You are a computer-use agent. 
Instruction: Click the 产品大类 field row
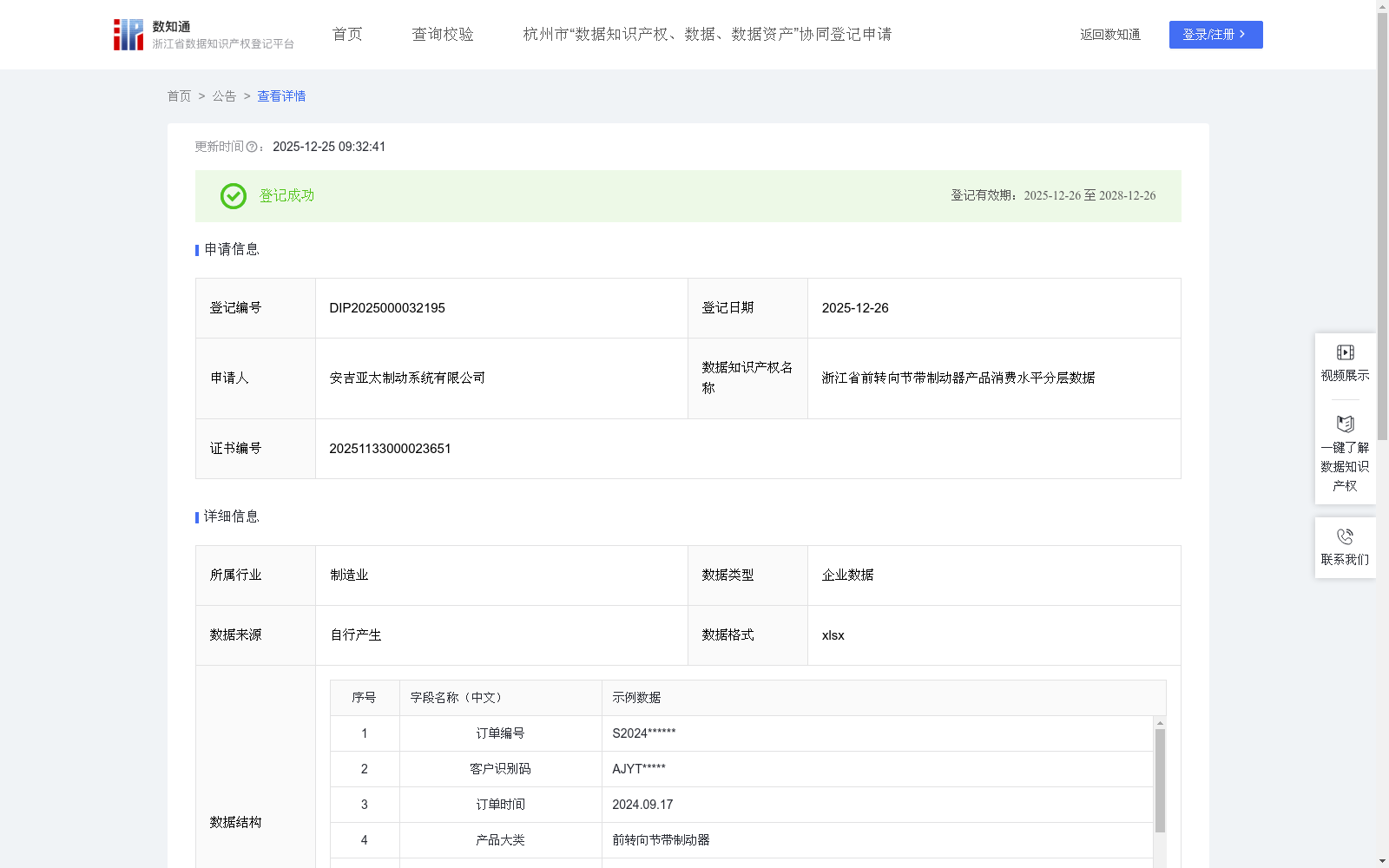(741, 840)
